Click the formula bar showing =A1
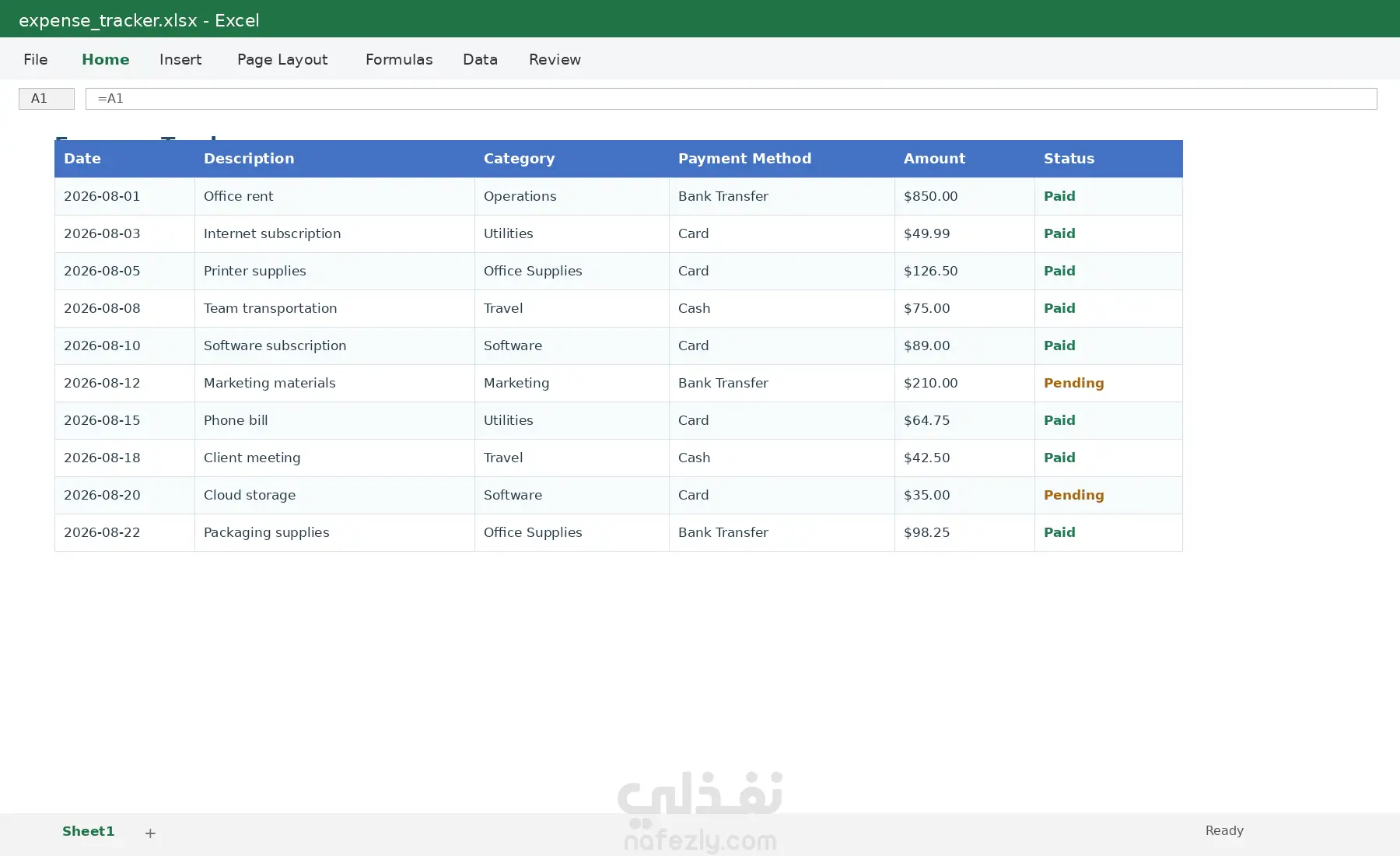This screenshot has height=856, width=1400. click(x=731, y=98)
